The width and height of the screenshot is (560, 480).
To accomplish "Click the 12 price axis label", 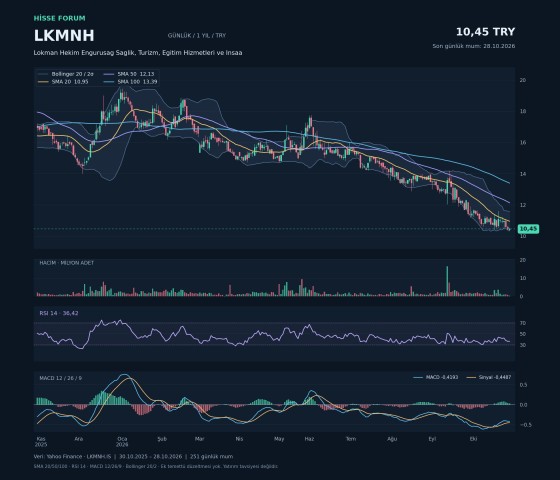I will [x=522, y=205].
